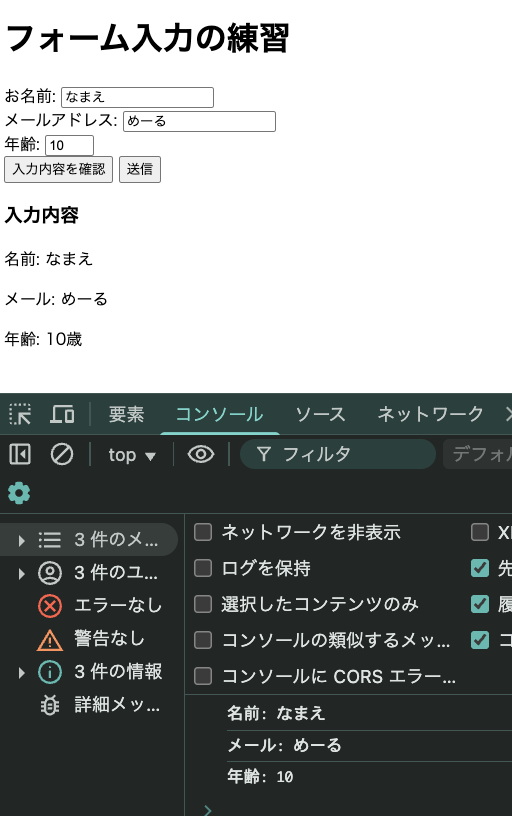512x816 pixels.
Task: Click the user messages person icon
Action: [x=50, y=573]
